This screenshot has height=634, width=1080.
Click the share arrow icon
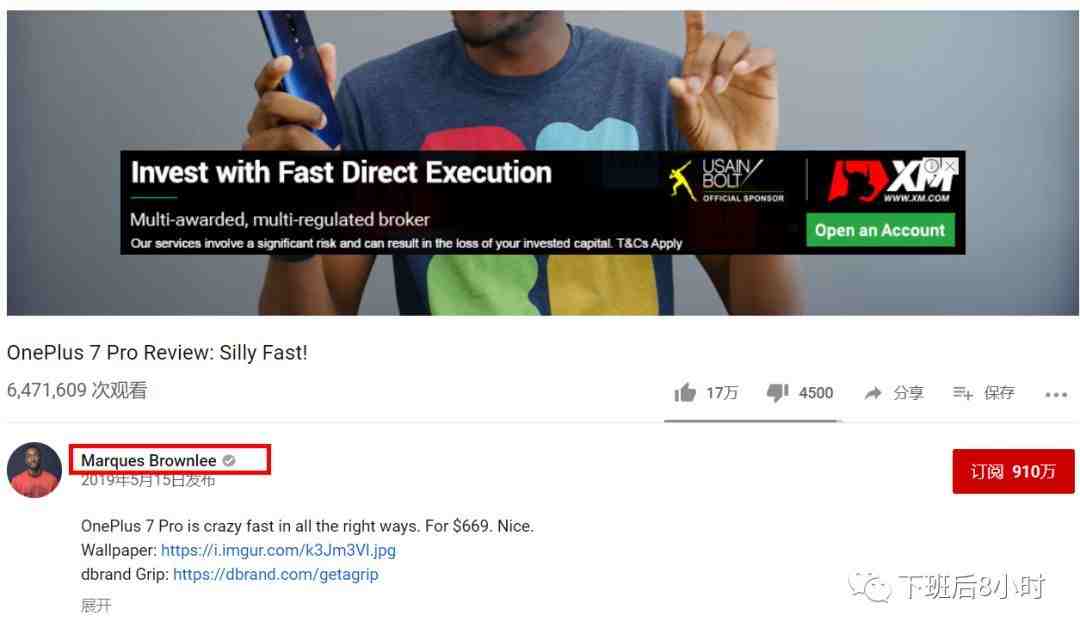coord(873,393)
